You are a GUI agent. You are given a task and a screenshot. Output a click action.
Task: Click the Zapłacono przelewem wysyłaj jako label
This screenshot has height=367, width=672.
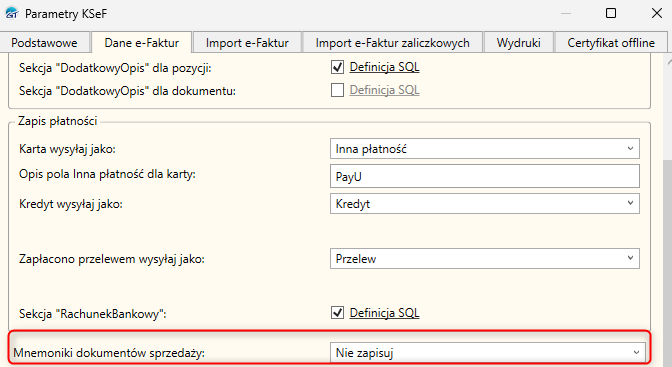point(112,259)
